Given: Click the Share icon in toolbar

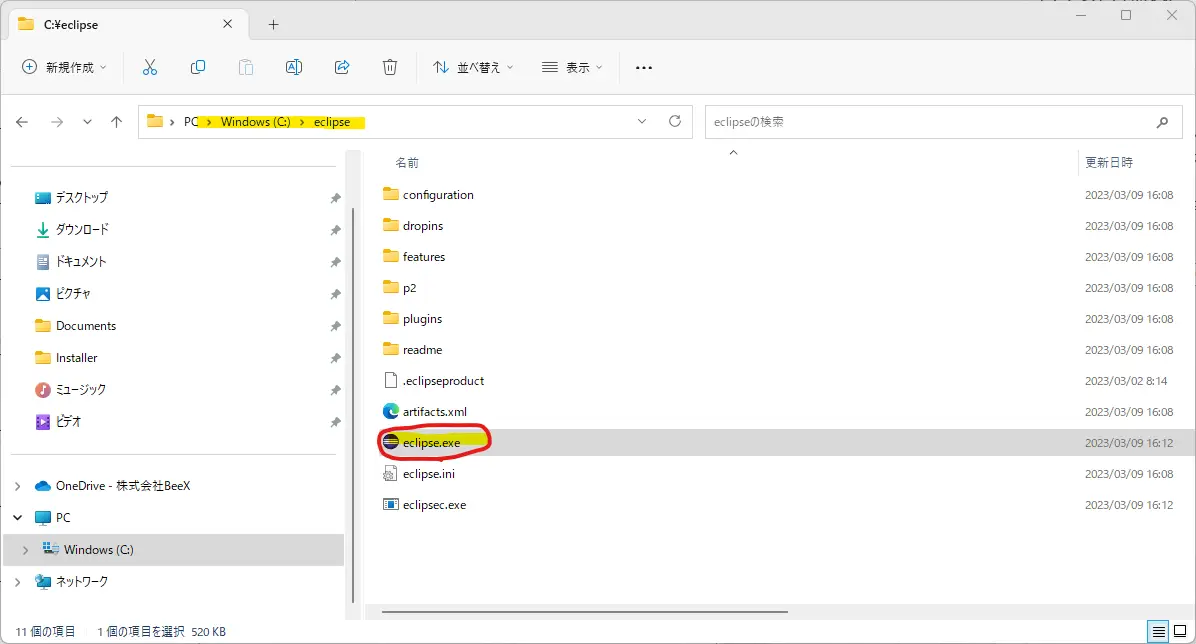Looking at the screenshot, I should pos(342,67).
